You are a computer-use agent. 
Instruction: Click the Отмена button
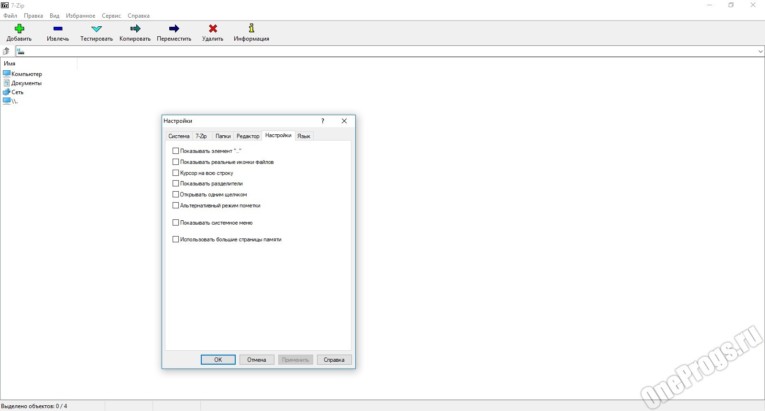click(257, 360)
